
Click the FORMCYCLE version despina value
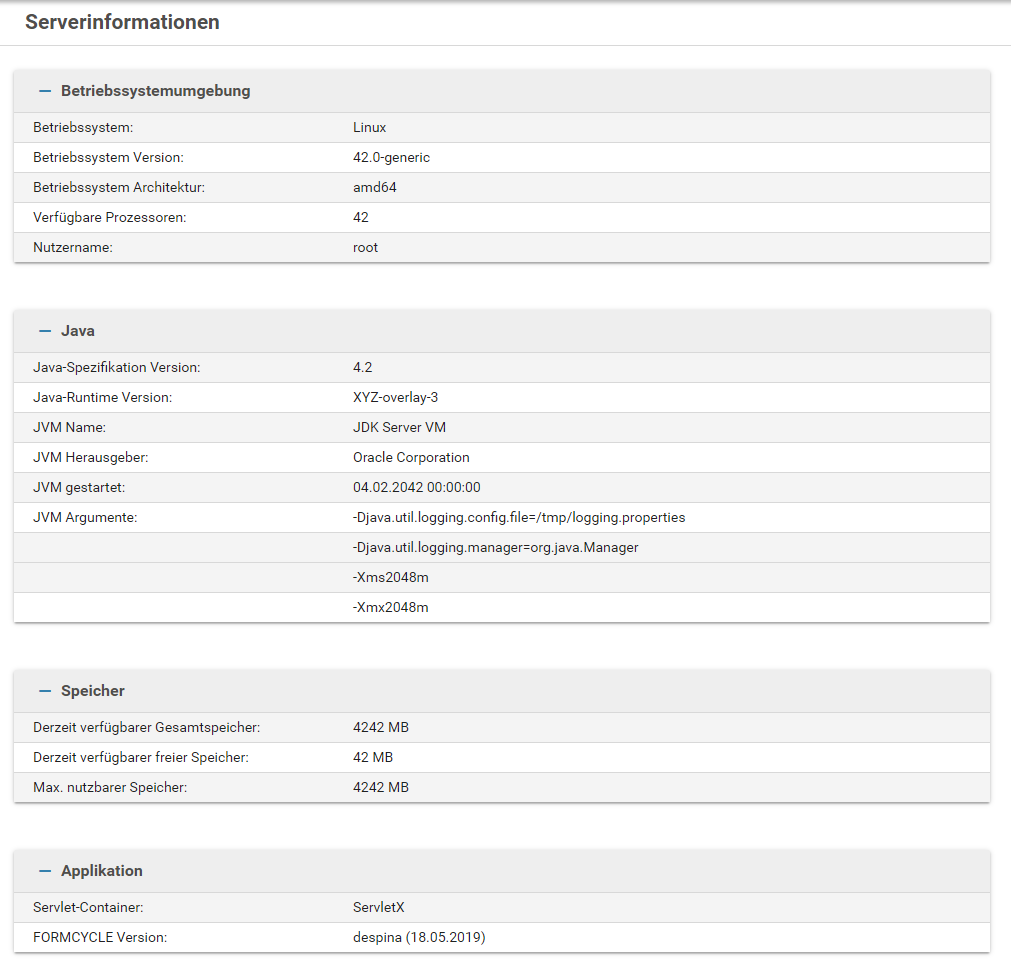420,938
